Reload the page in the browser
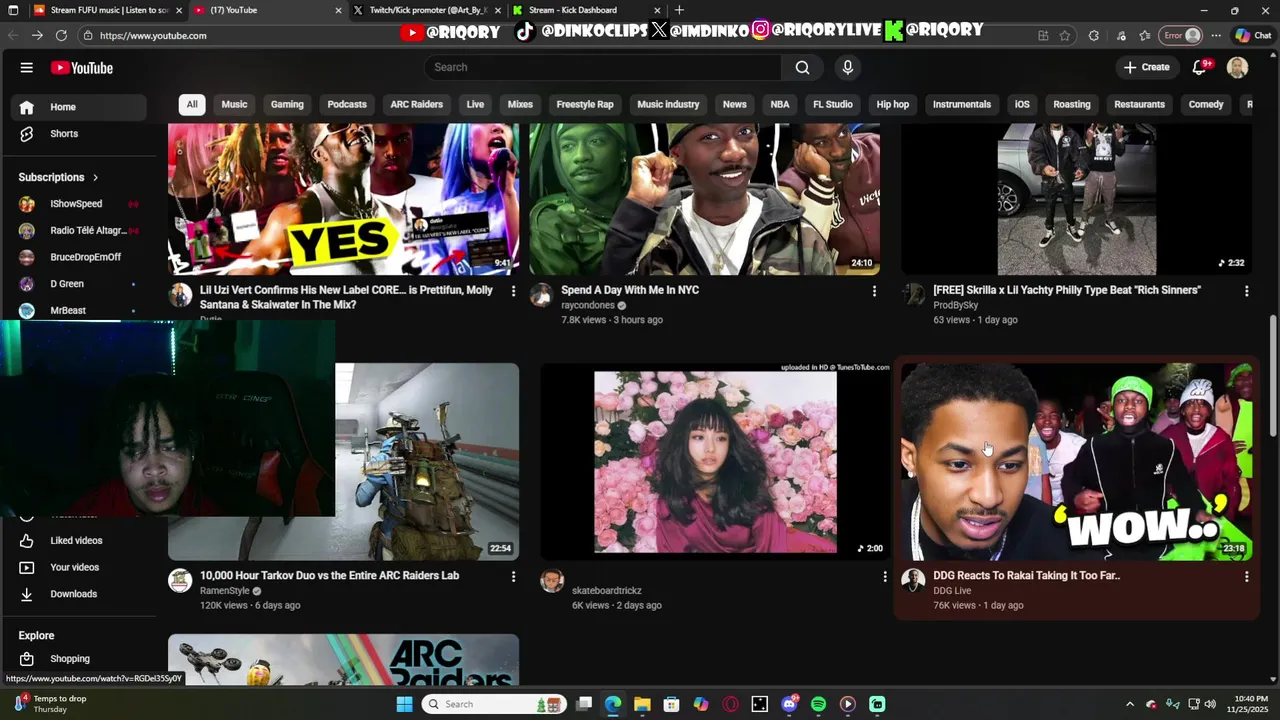 coord(61,35)
